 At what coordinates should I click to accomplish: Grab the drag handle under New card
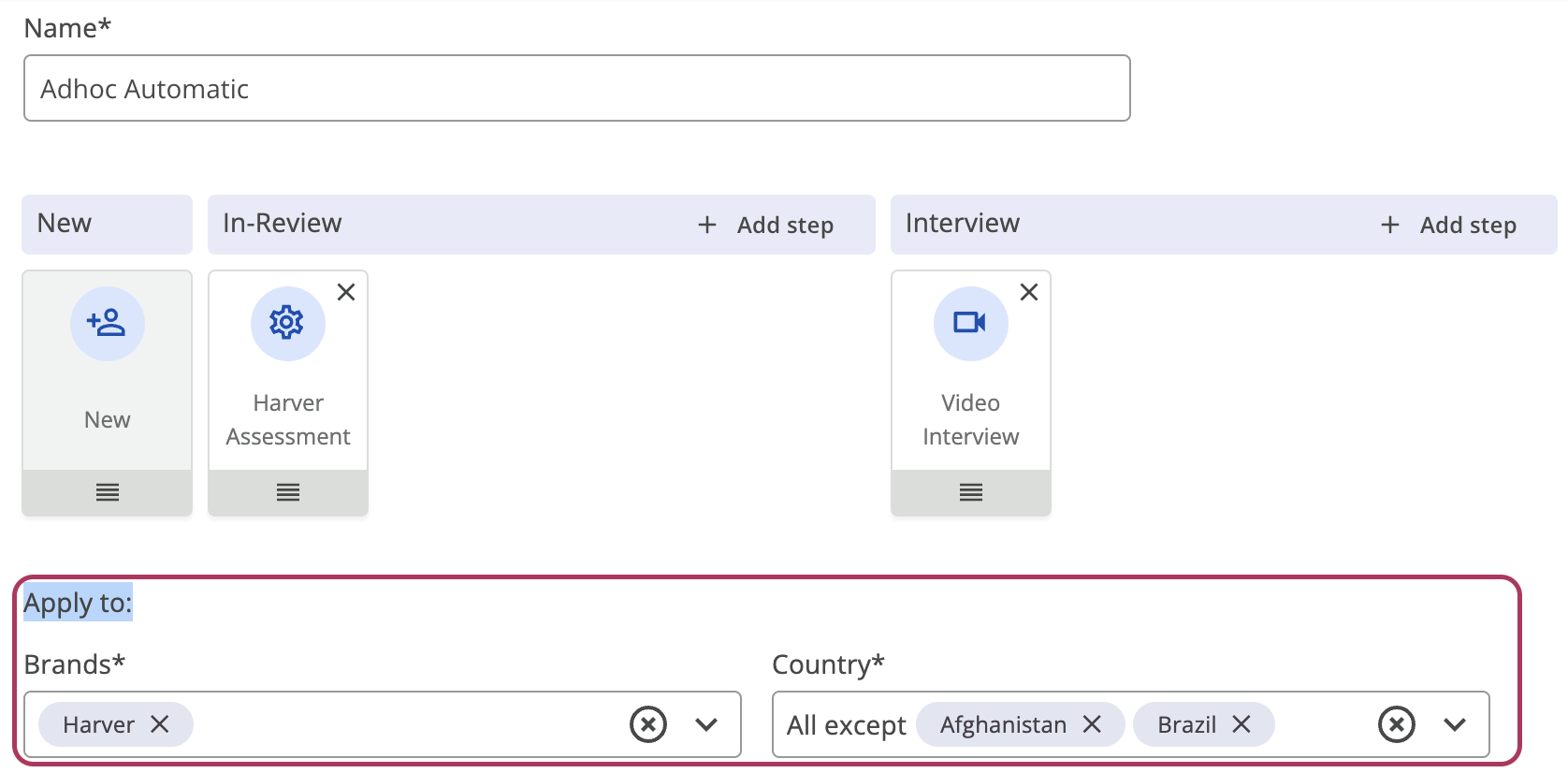(108, 492)
